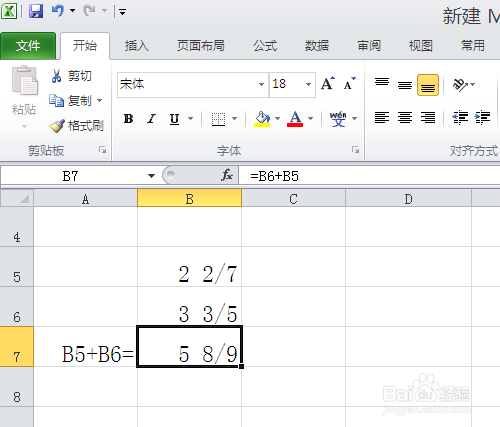Screen dimensions: 500x427
Task: Click the Excel application icon
Action: (9, 11)
